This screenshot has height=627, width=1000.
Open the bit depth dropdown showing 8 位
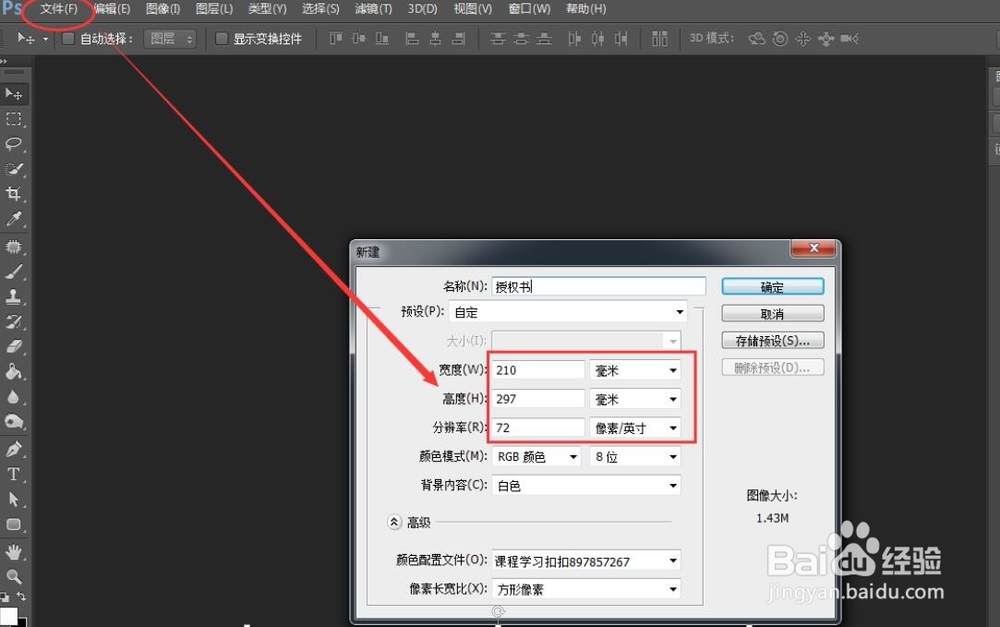(635, 457)
